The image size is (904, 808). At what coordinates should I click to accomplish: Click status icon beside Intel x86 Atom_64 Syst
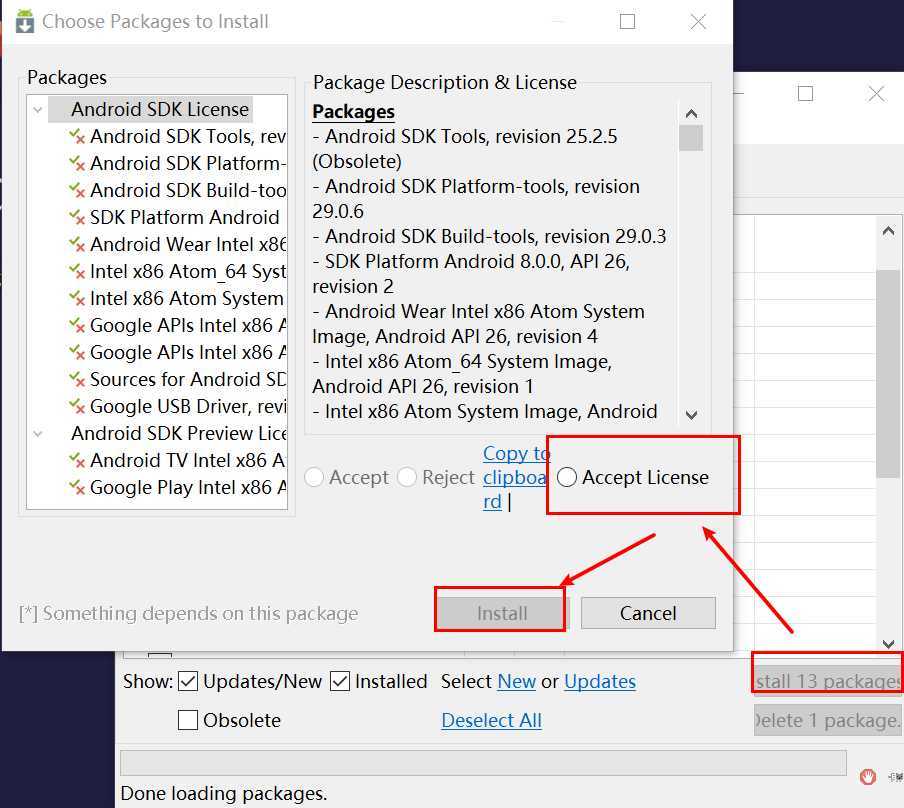pyautogui.click(x=77, y=272)
